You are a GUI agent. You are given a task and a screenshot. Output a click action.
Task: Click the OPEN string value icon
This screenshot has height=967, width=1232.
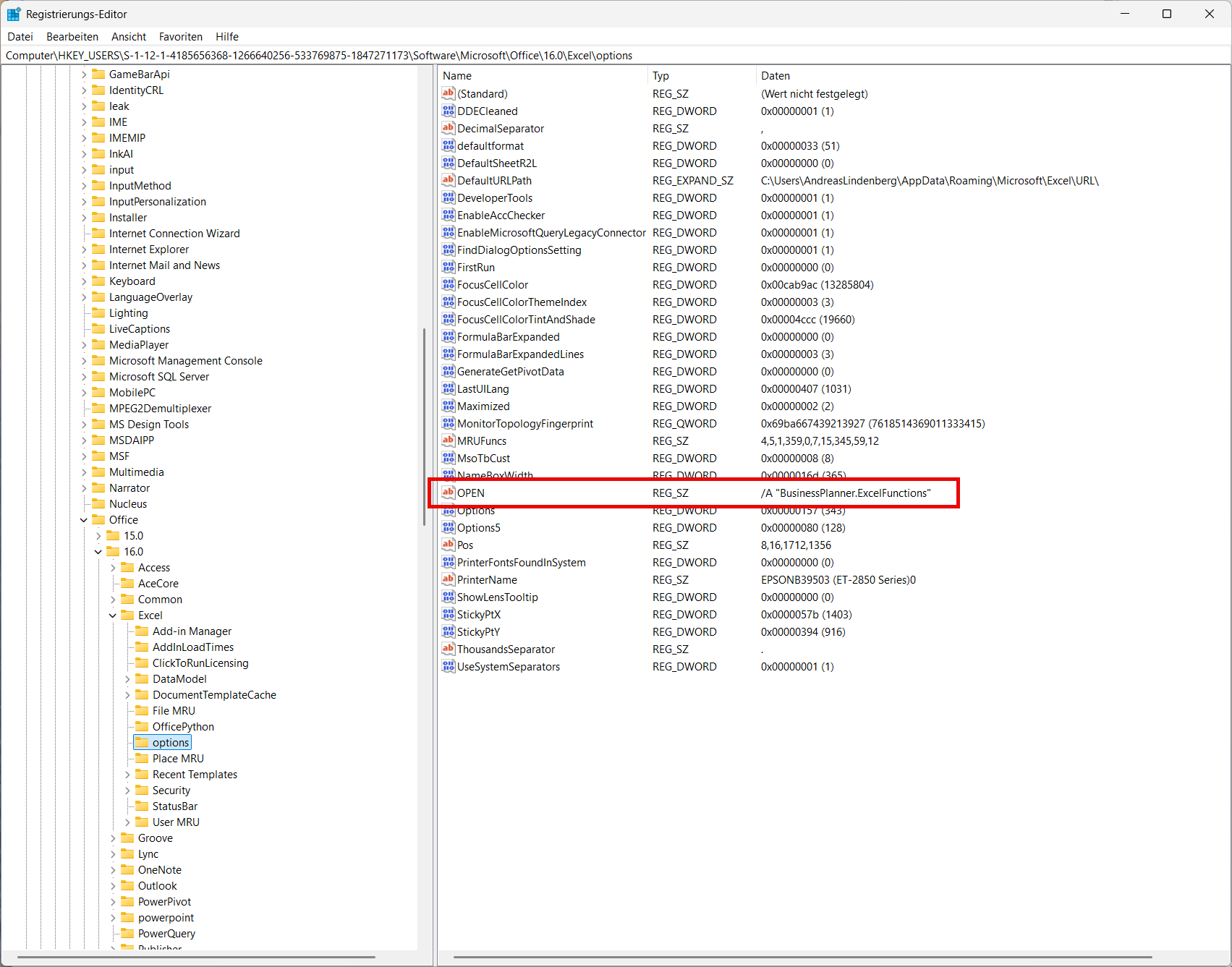(449, 493)
